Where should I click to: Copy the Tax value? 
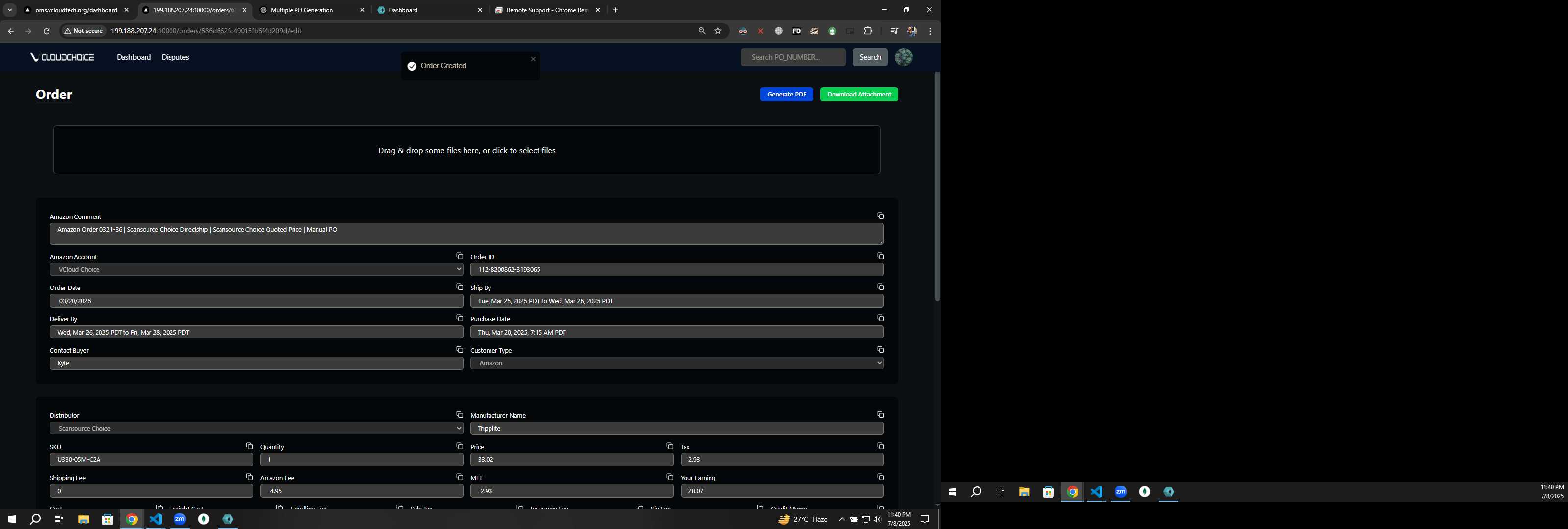[880, 446]
